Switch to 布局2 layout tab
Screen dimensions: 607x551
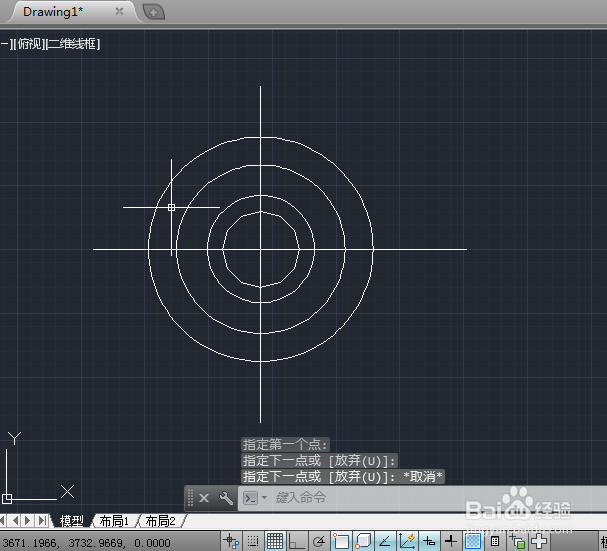point(160,521)
